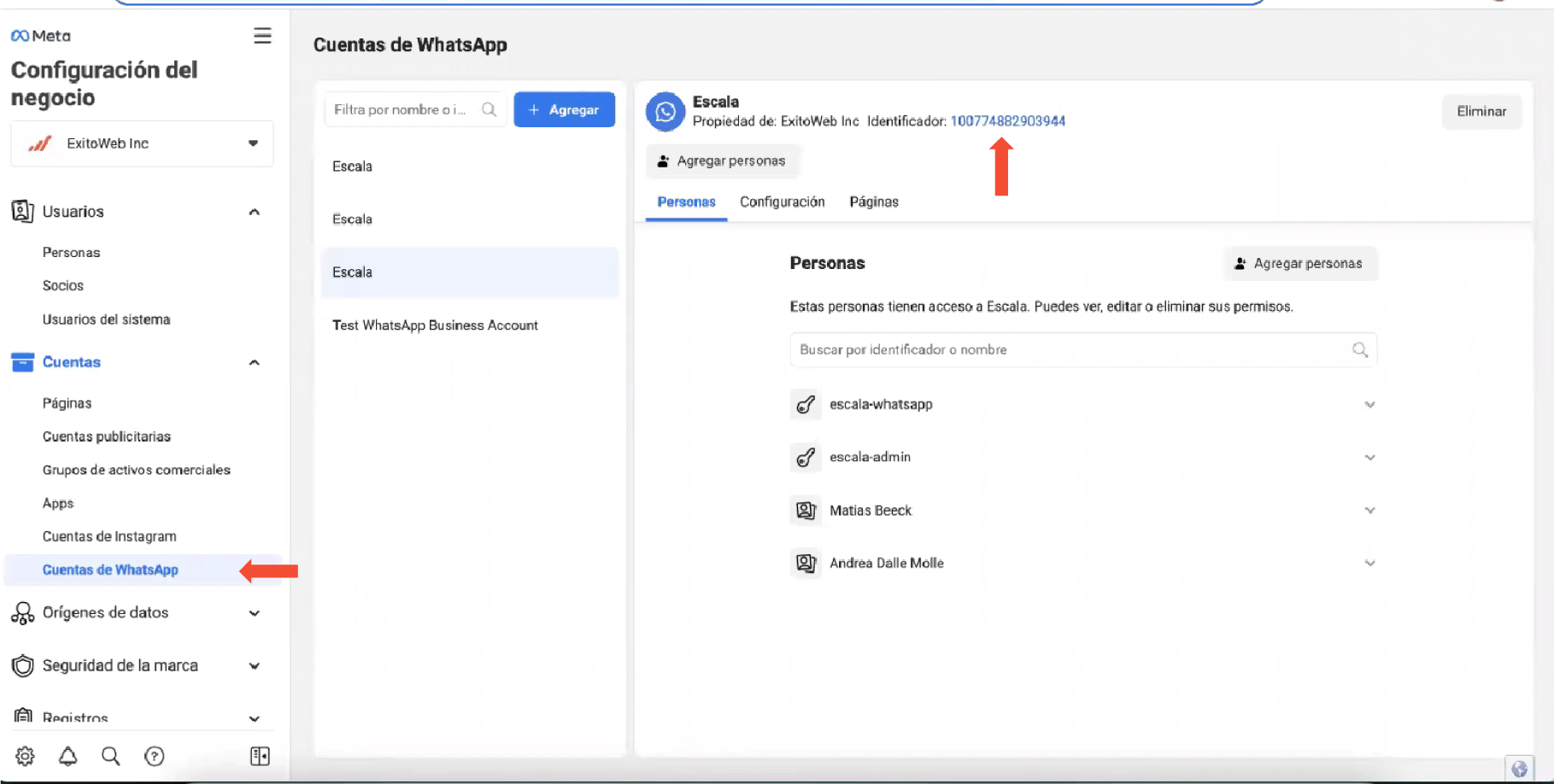Open the ExitoWeb Inc business dropdown

click(142, 143)
